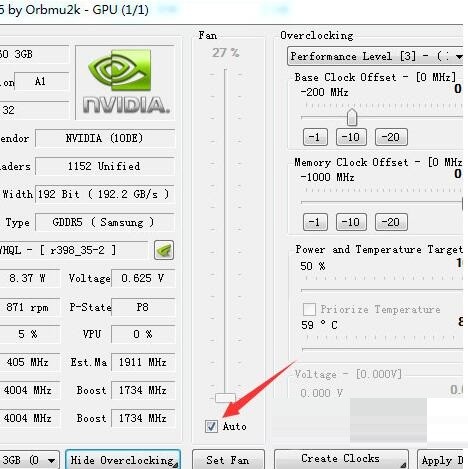Decrease base clock offset by 20
The width and height of the screenshot is (468, 469).
click(x=391, y=137)
